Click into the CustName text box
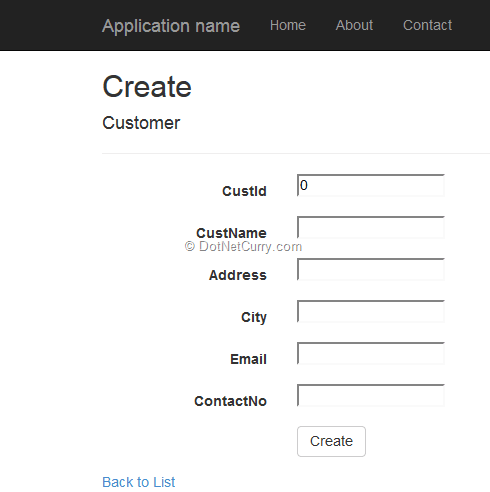Image resolution: width=490 pixels, height=492 pixels. [x=371, y=227]
